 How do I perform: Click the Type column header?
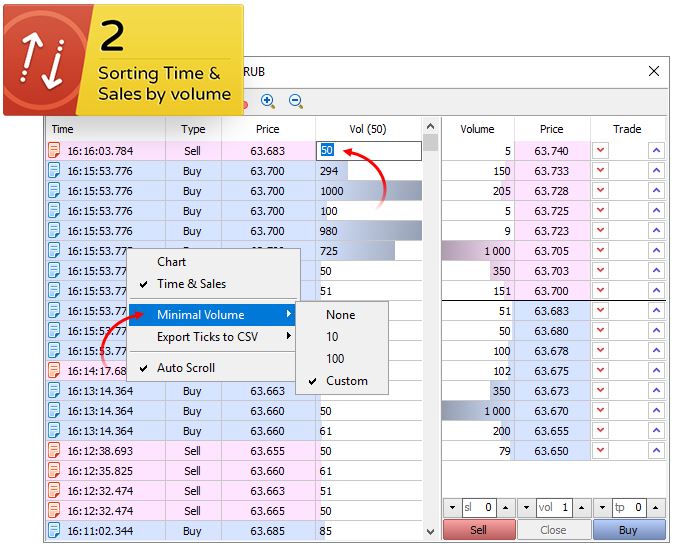point(193,129)
